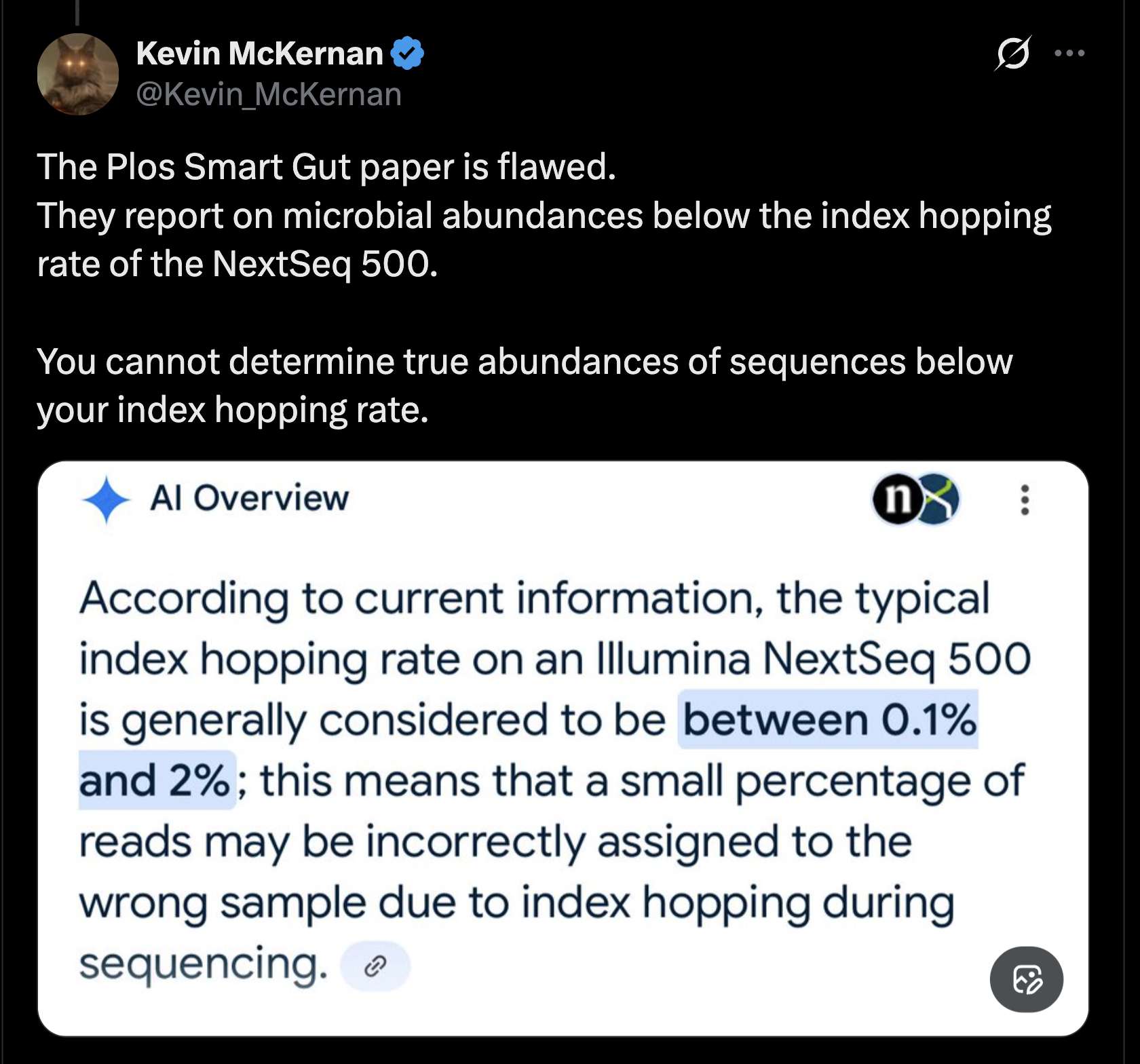Click the black "n" source icon
1140x1064 pixels.
point(897,500)
